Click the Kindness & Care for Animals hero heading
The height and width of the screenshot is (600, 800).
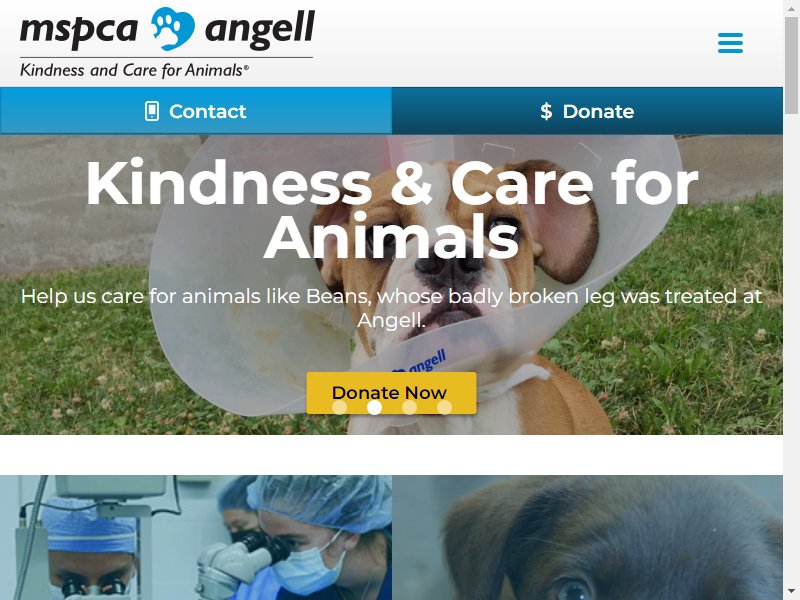tap(391, 210)
